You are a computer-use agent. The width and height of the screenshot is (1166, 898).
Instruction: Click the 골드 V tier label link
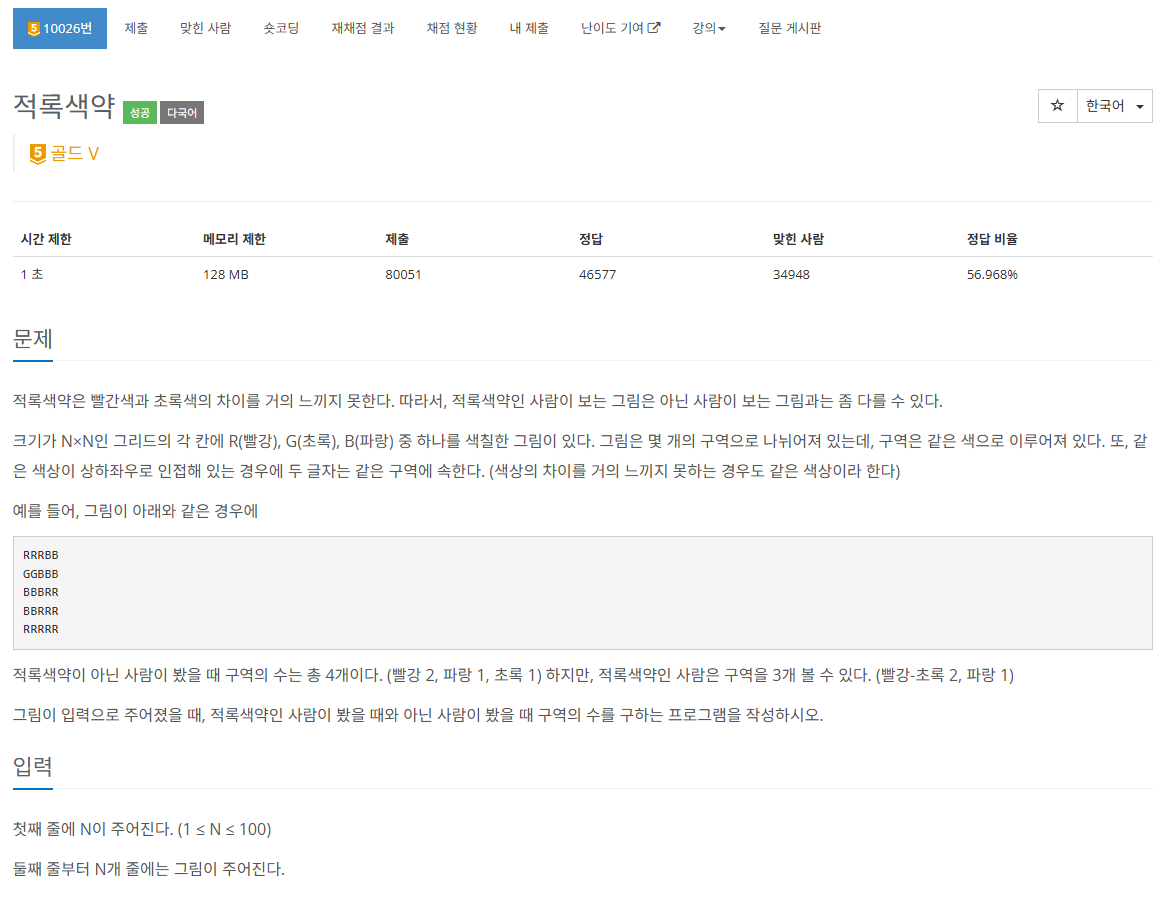[75, 152]
